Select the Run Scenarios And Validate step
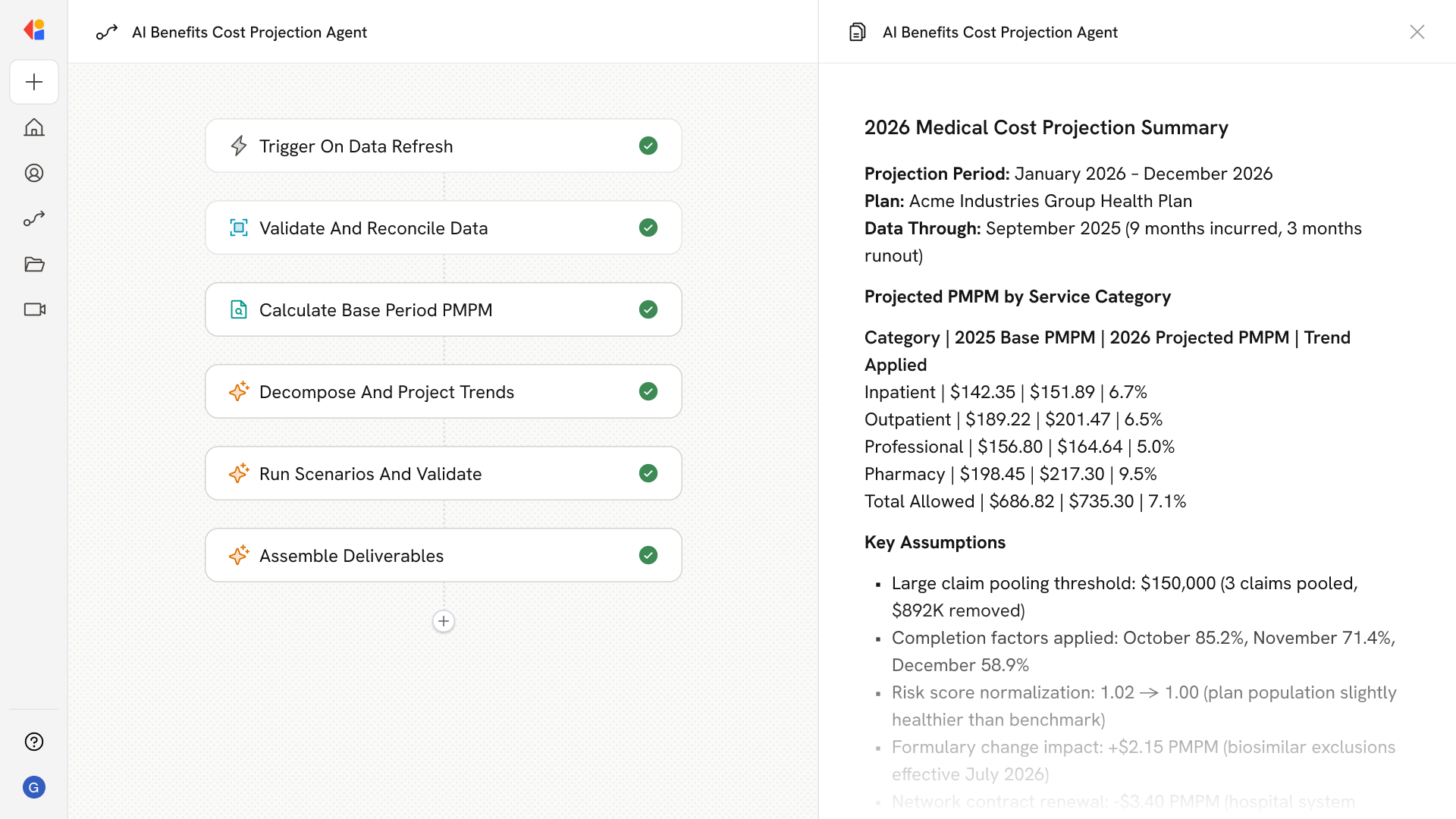The image size is (1456, 819). click(x=443, y=473)
